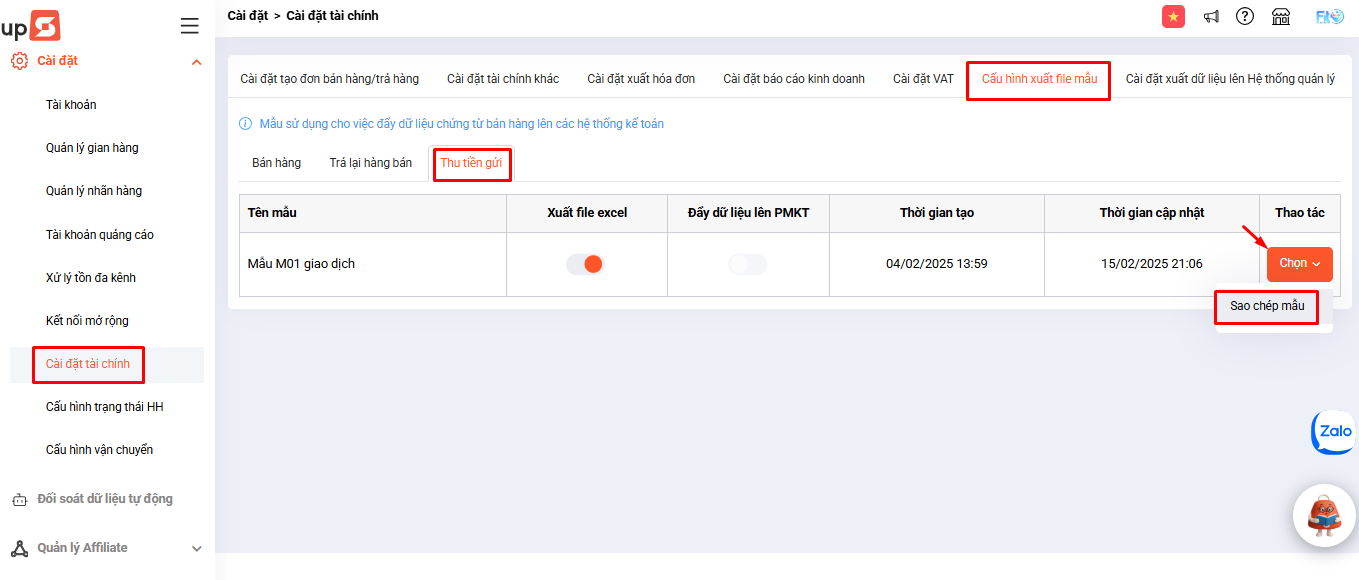Open Quản lý gian hàng in sidebar

click(92, 148)
